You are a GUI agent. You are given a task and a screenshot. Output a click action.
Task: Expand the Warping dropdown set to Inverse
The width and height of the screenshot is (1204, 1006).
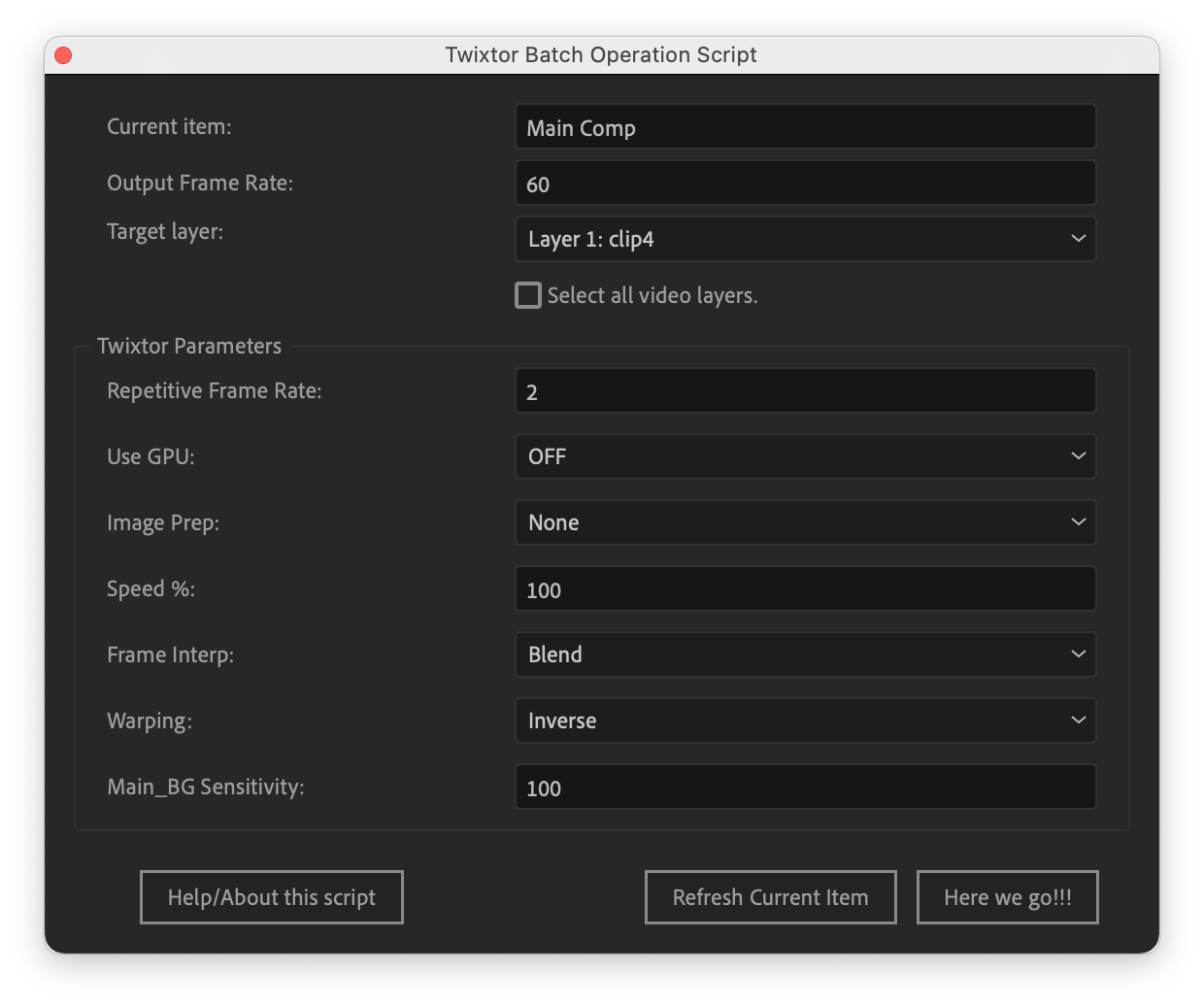click(x=805, y=721)
